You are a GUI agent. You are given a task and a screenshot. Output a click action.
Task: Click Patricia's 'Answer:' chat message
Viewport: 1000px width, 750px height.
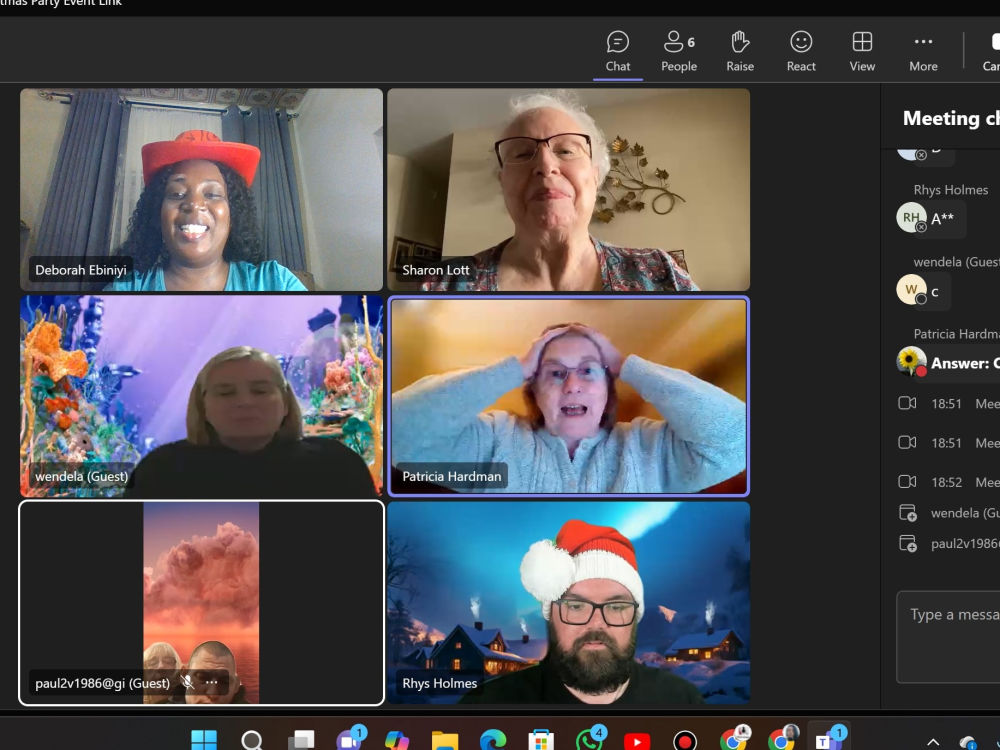(964, 364)
